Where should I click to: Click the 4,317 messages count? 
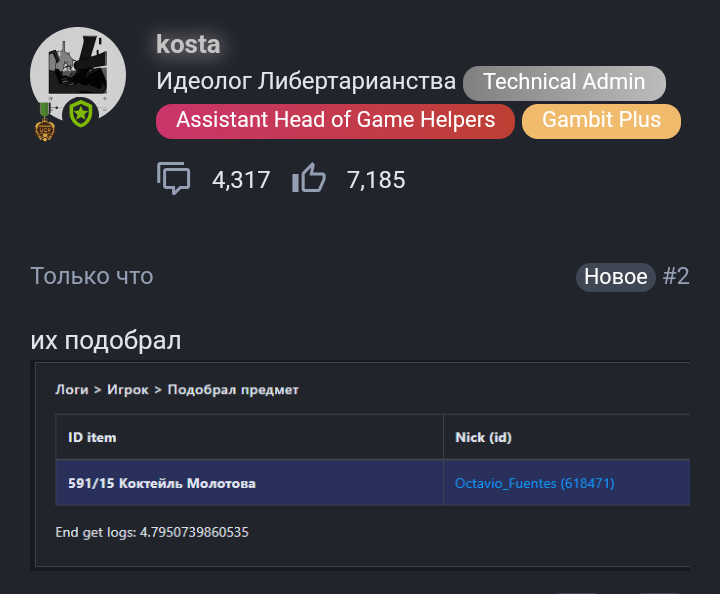tap(241, 180)
